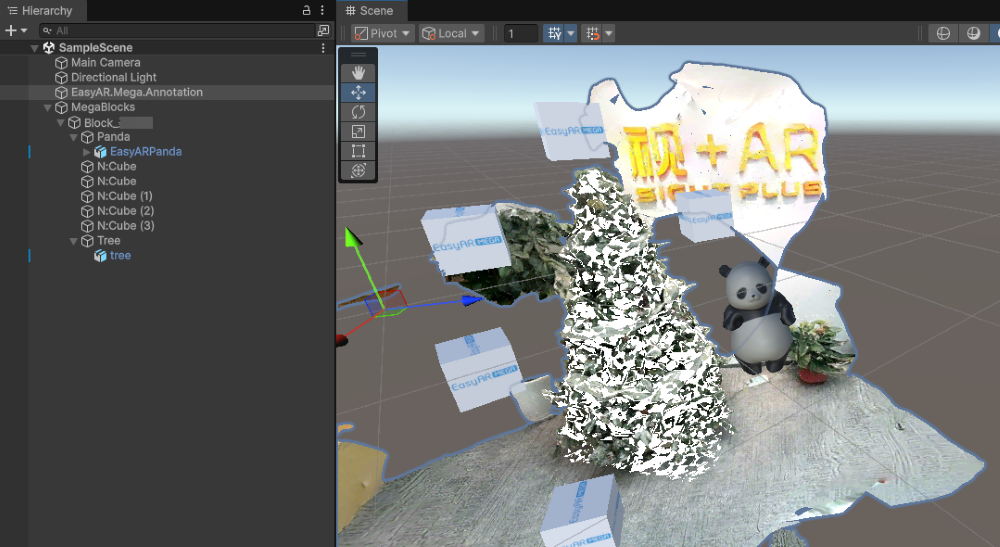Open the snap increment dropdown arrow

(608, 33)
